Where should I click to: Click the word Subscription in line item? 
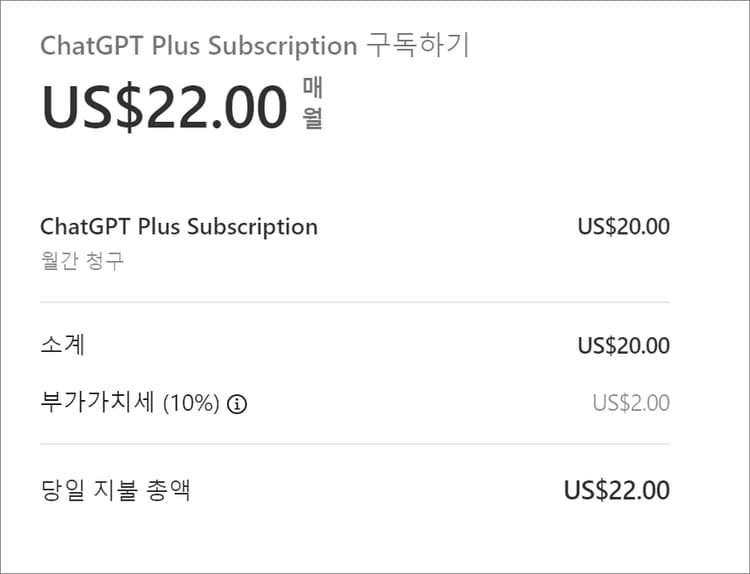coord(252,228)
